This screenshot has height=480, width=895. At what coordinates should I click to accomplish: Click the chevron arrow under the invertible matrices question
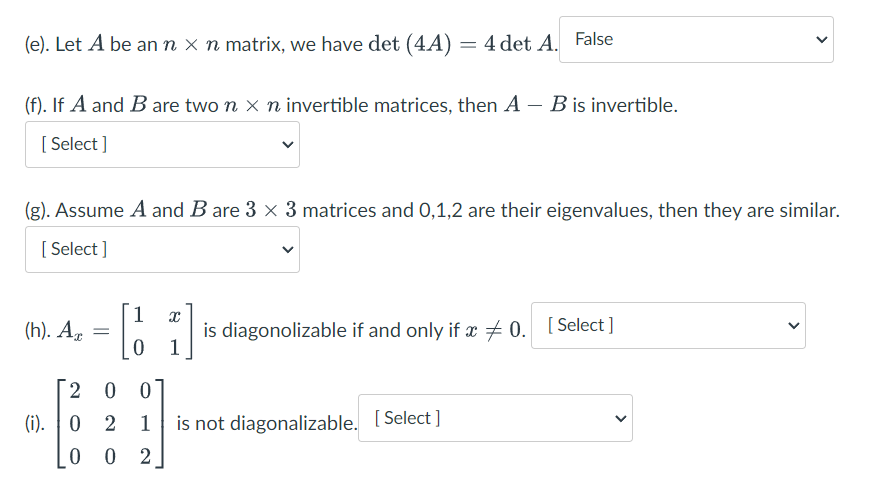tap(287, 144)
